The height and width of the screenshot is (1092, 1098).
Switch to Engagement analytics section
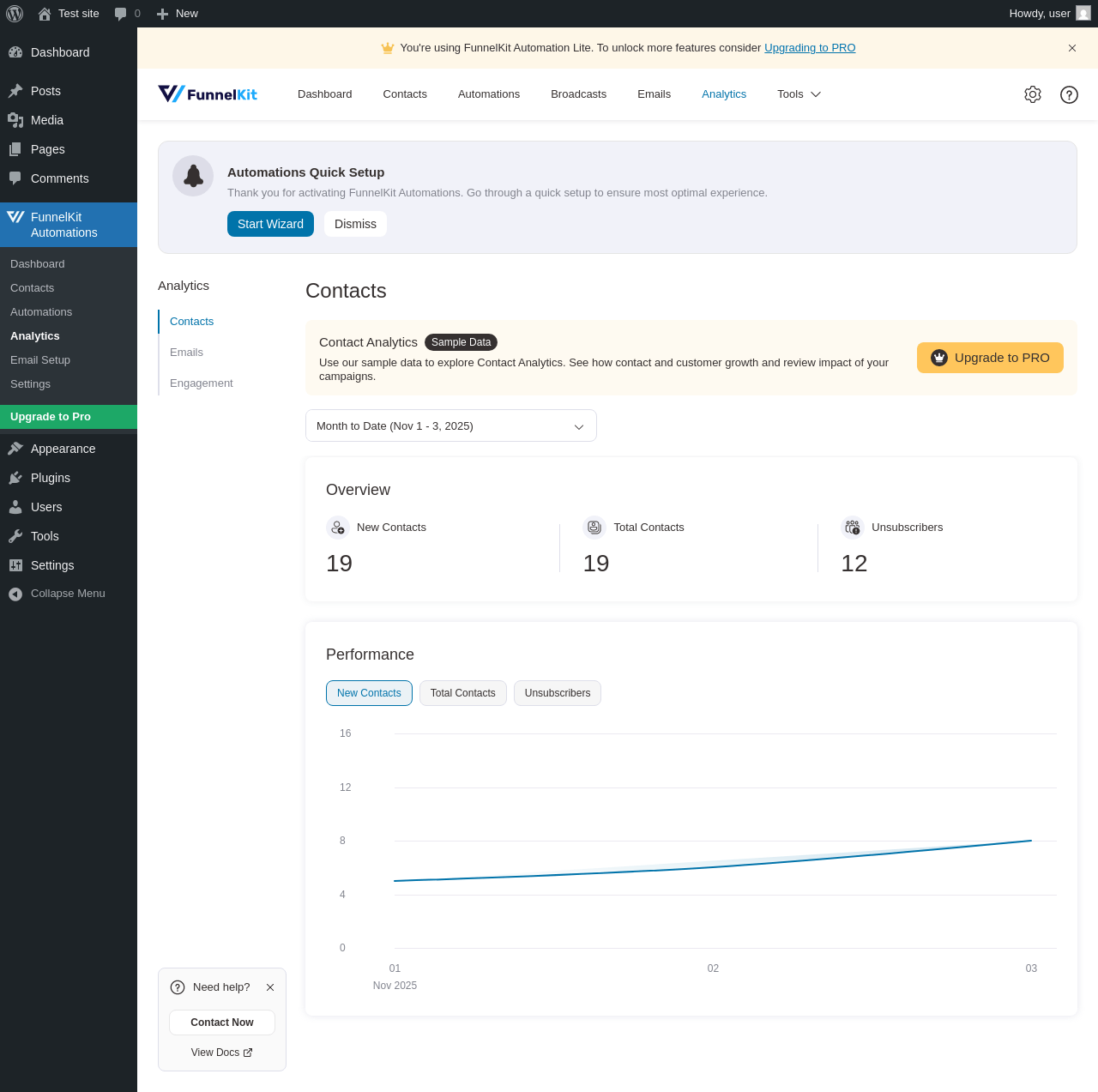tap(202, 383)
